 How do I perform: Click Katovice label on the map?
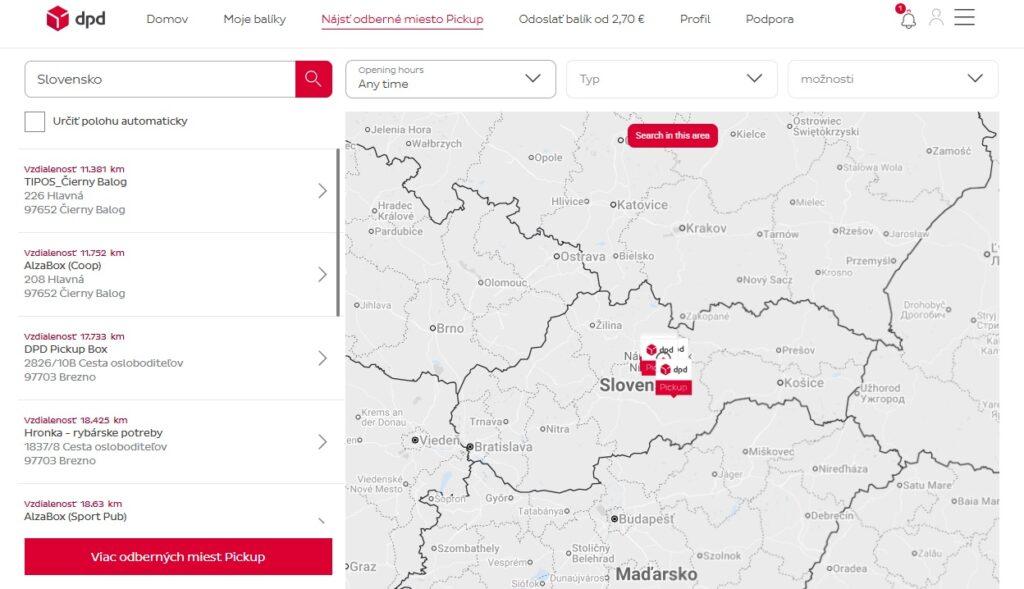643,205
